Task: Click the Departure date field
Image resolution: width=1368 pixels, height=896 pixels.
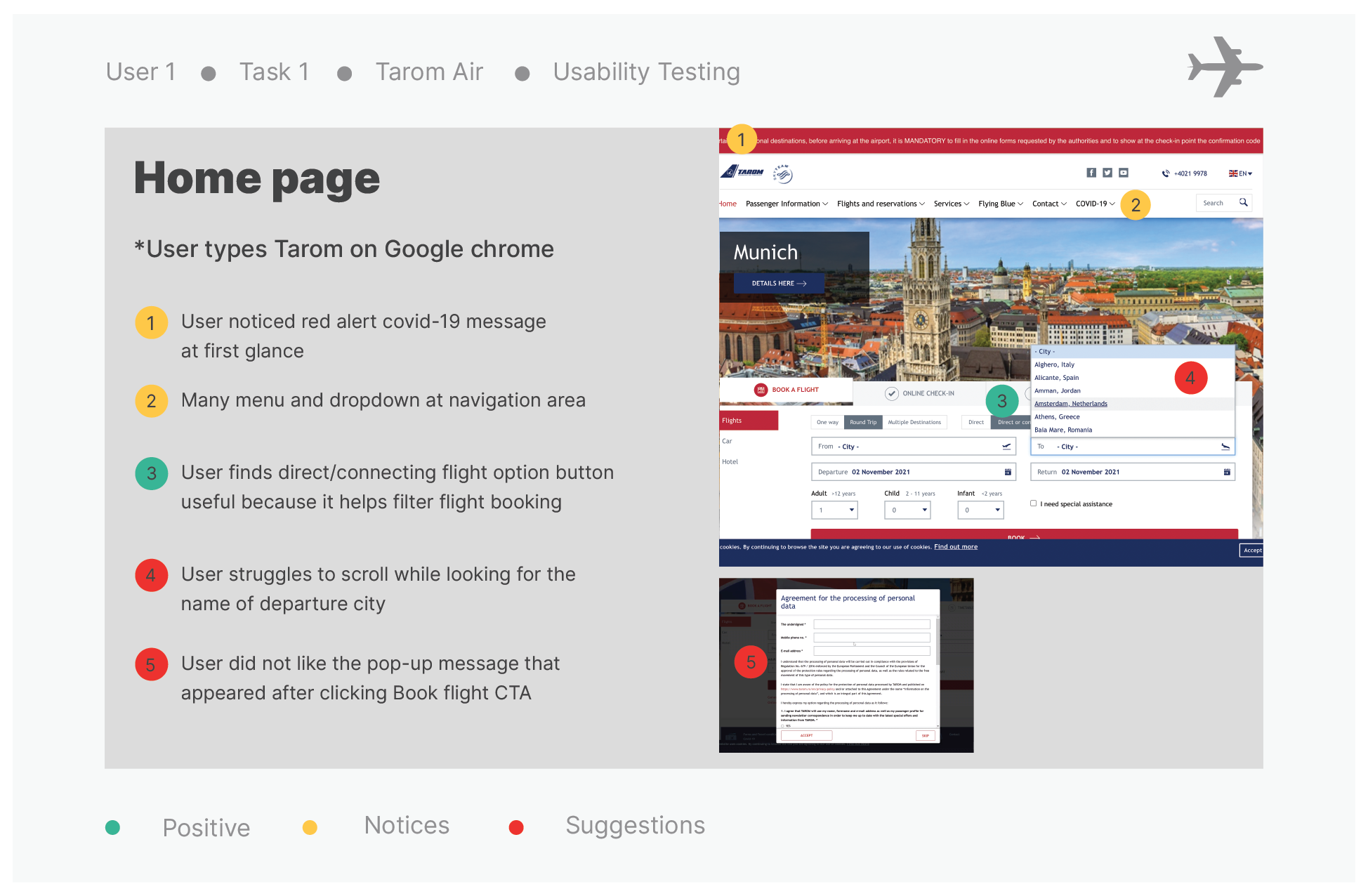Action: point(913,472)
